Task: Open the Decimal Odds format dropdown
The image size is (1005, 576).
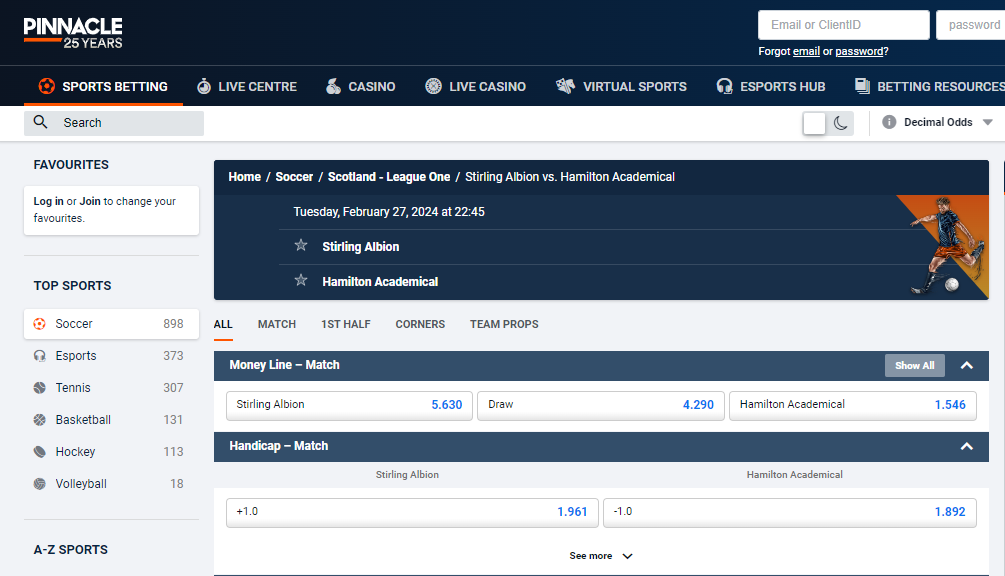Action: (947, 122)
